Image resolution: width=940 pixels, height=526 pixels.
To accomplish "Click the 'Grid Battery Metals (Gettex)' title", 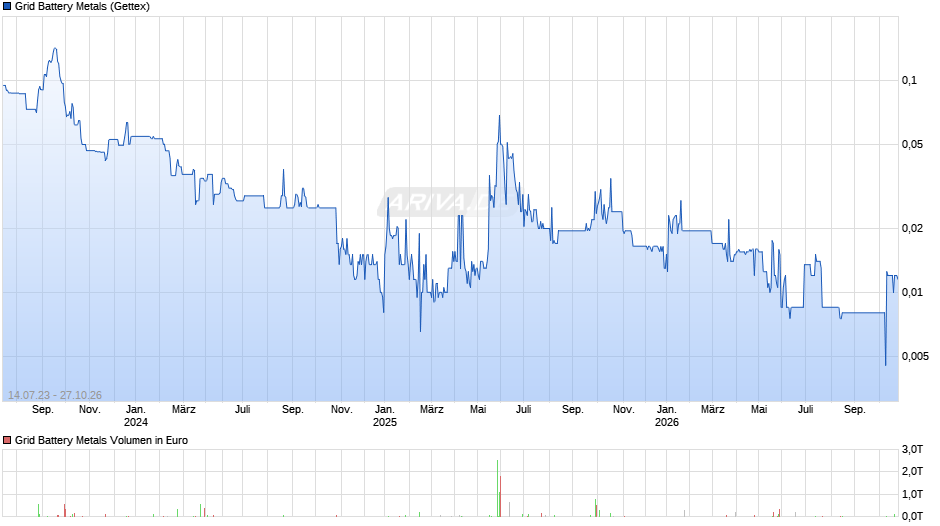I will [82, 7].
